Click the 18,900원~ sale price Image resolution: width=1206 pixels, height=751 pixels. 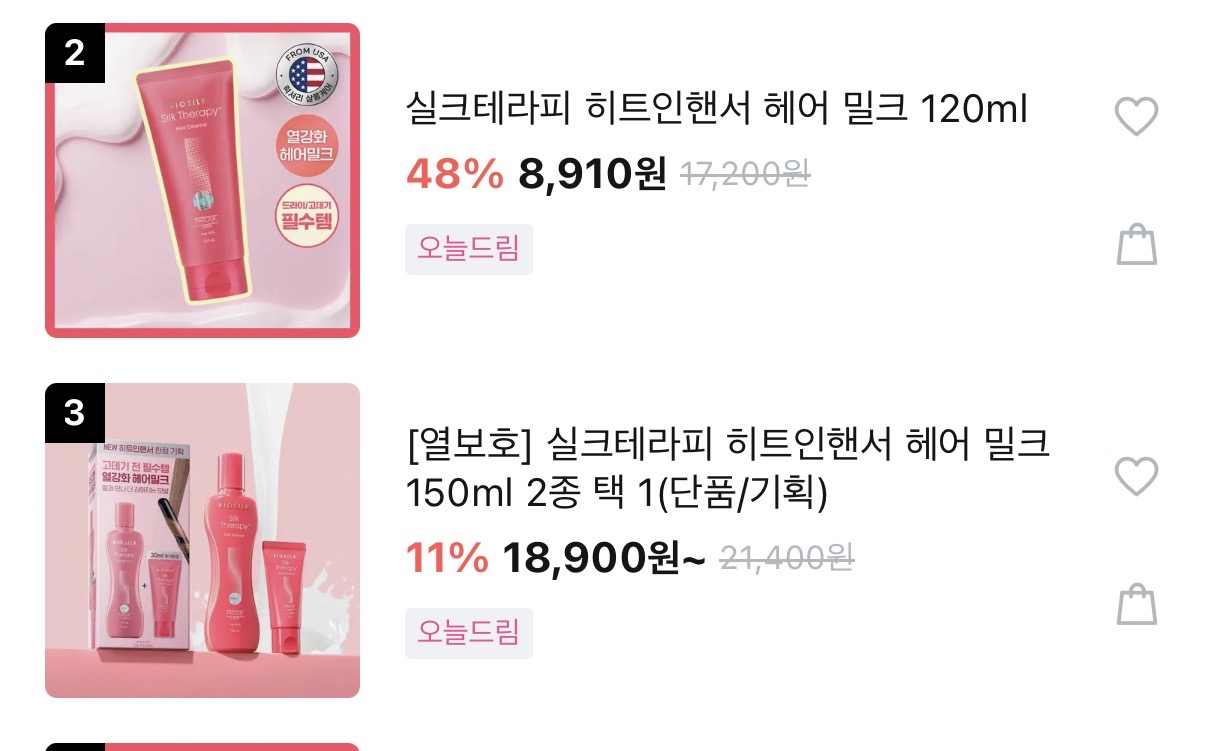[x=604, y=558]
